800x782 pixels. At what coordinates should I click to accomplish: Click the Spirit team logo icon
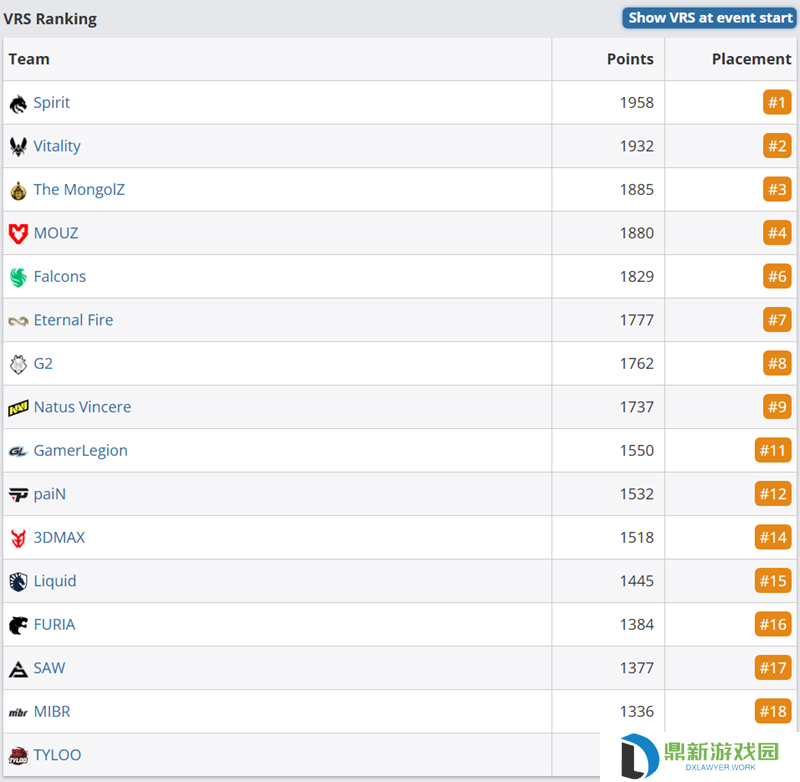pyautogui.click(x=18, y=104)
